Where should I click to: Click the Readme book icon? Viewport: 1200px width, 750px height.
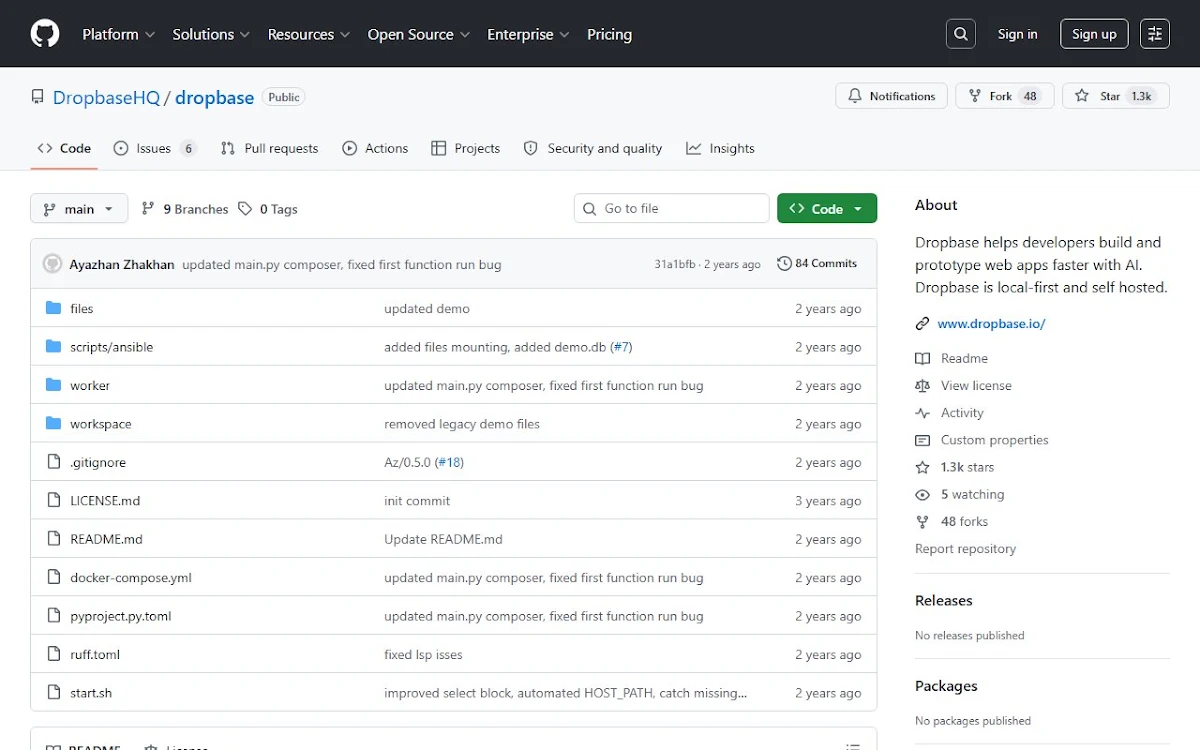pyautogui.click(x=923, y=358)
